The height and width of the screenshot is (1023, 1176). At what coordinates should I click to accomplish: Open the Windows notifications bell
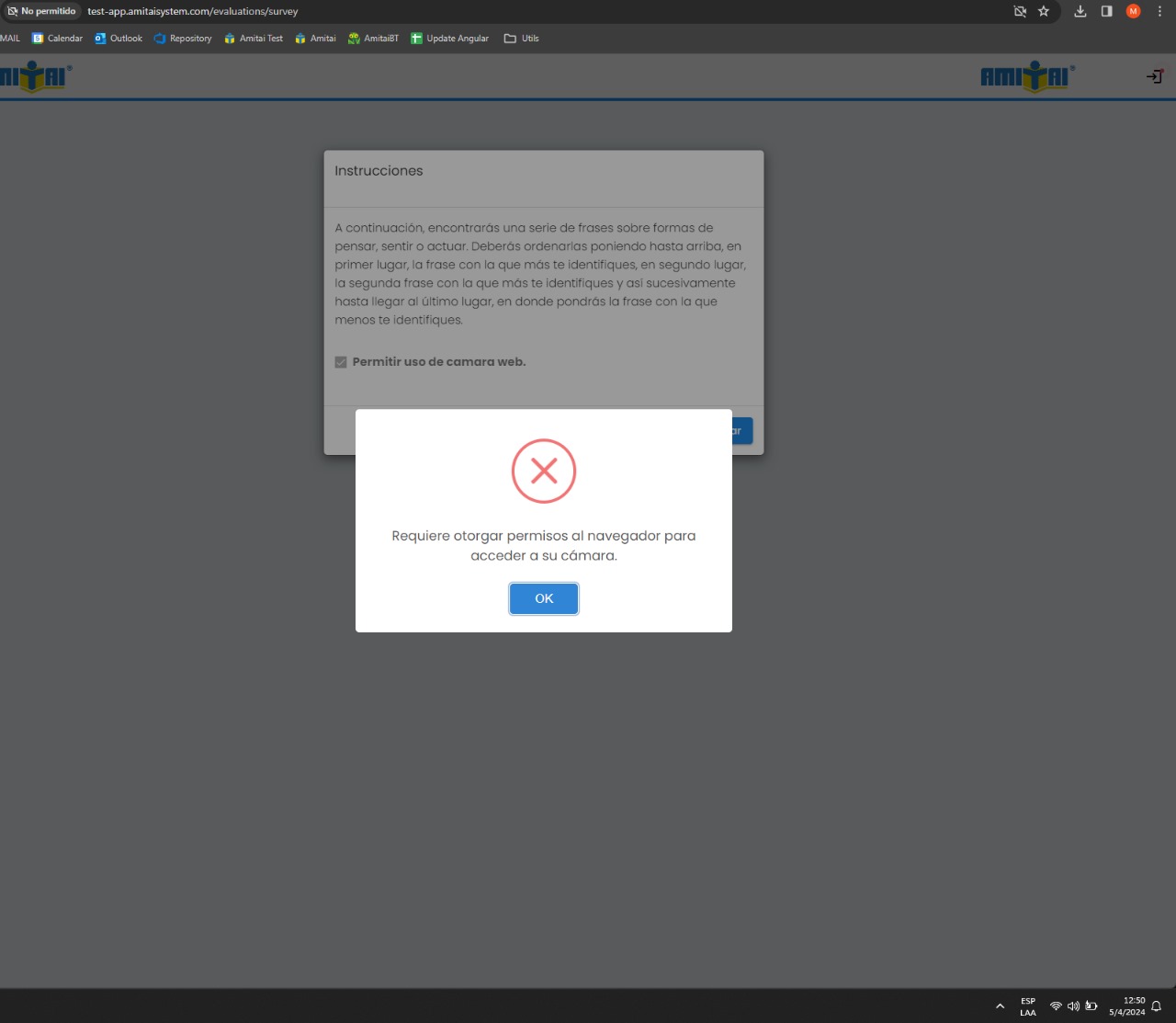click(1157, 1006)
